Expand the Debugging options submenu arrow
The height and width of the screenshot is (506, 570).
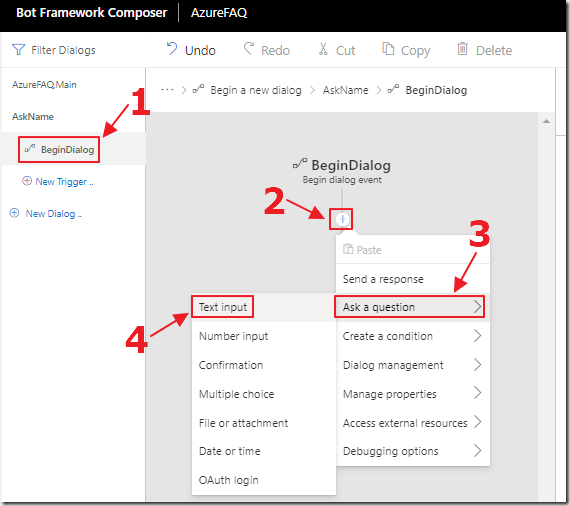[477, 451]
